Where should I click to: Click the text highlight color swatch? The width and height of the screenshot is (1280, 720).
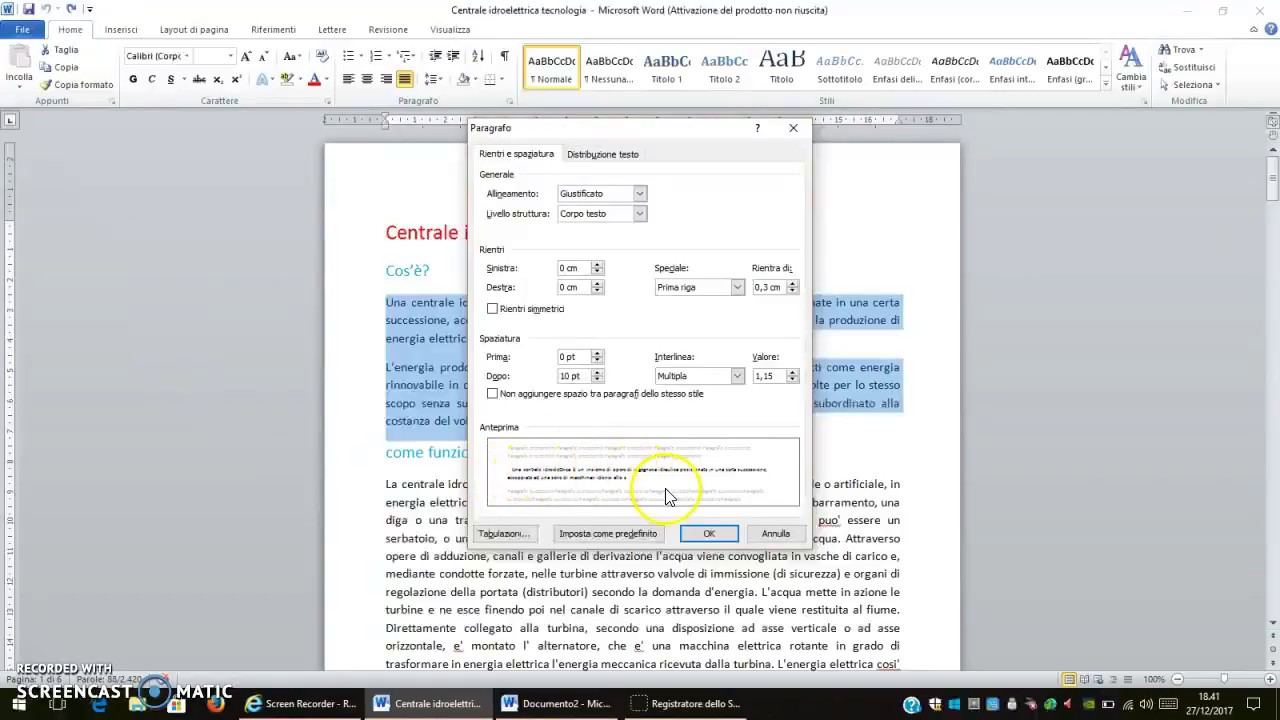[x=287, y=79]
